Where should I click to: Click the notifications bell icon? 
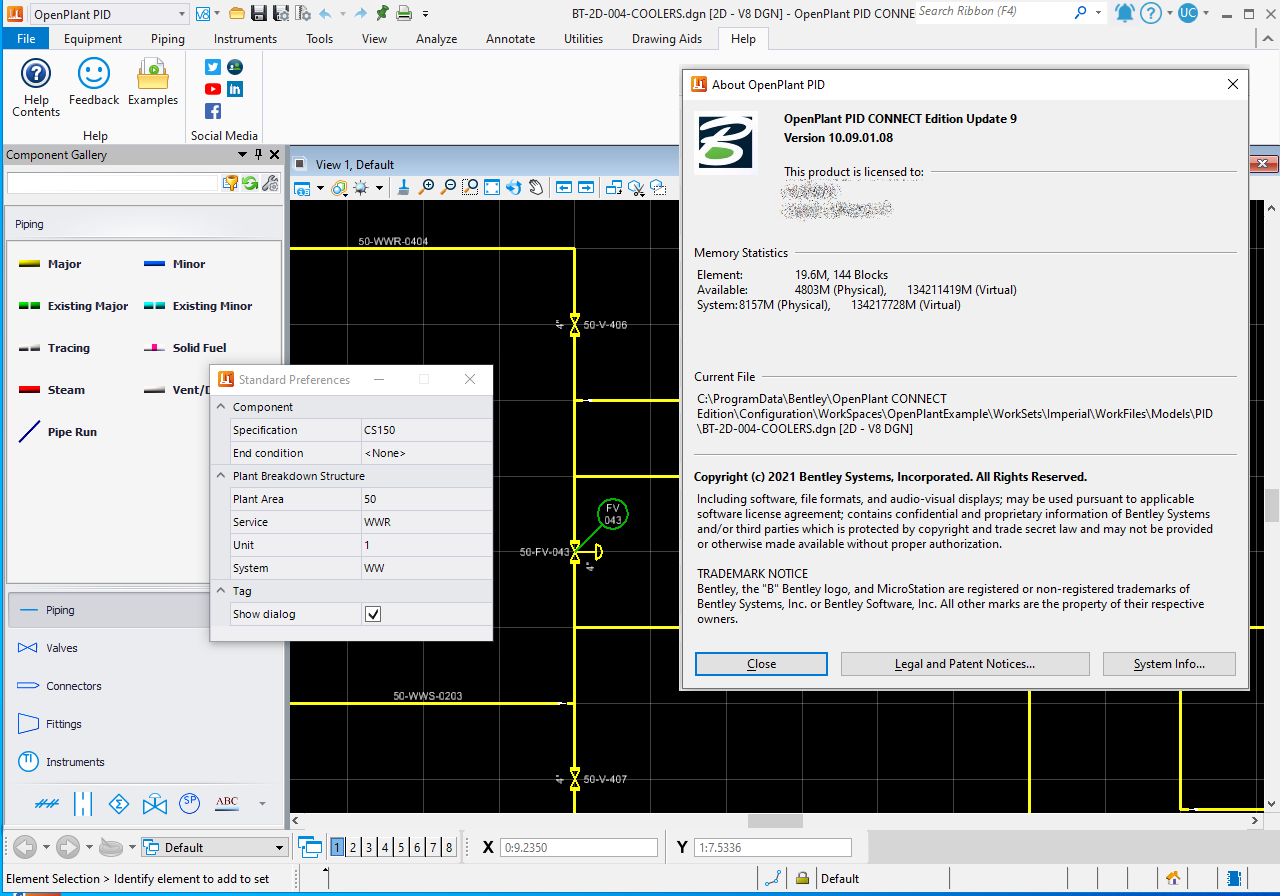pyautogui.click(x=1124, y=13)
